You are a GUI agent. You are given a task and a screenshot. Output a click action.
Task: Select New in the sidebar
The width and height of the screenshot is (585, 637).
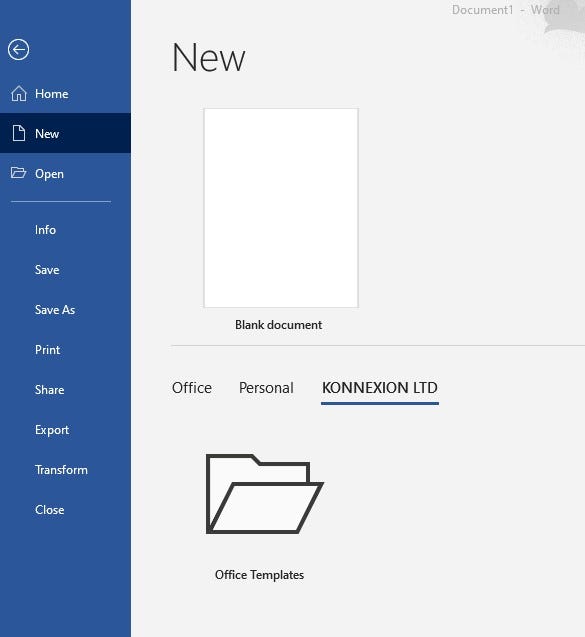click(x=65, y=133)
